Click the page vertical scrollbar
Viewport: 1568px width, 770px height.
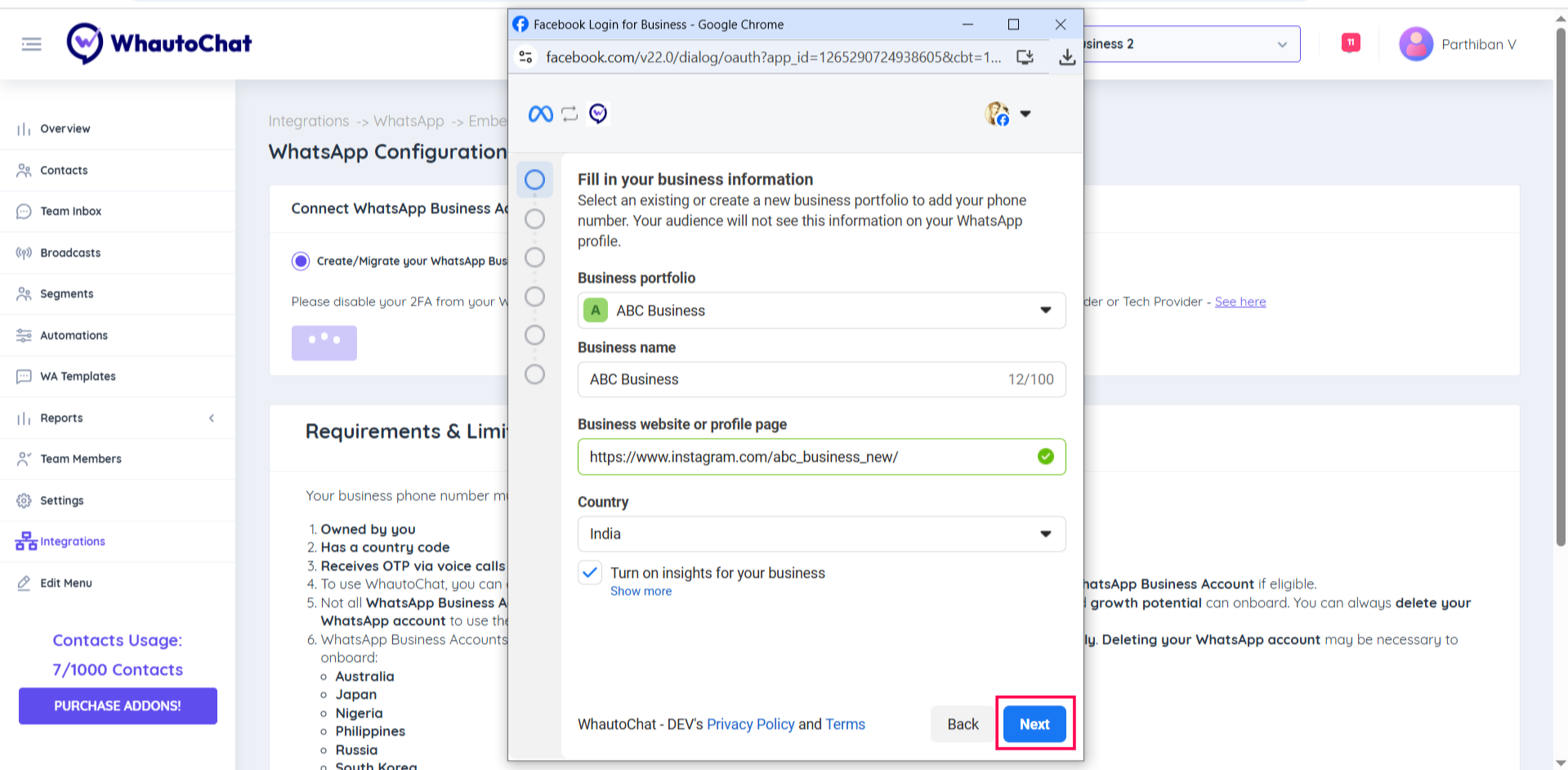coord(1561,286)
